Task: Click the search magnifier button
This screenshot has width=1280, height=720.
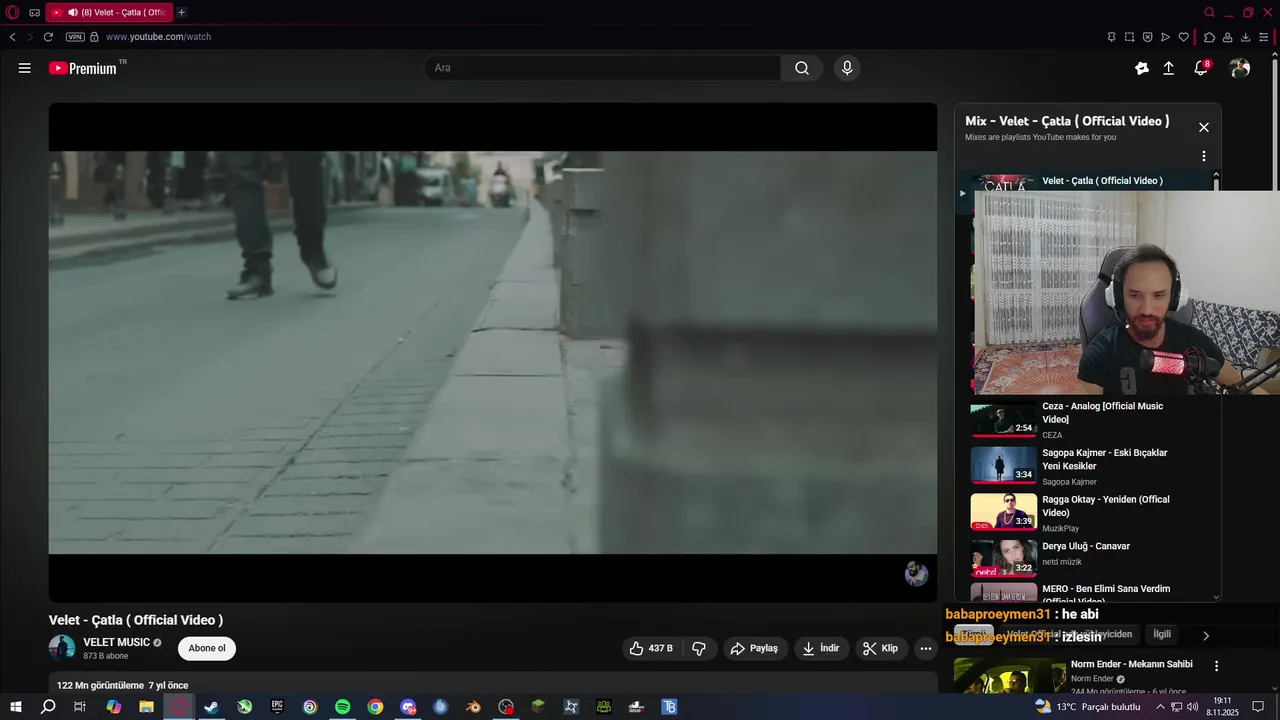Action: coord(802,68)
